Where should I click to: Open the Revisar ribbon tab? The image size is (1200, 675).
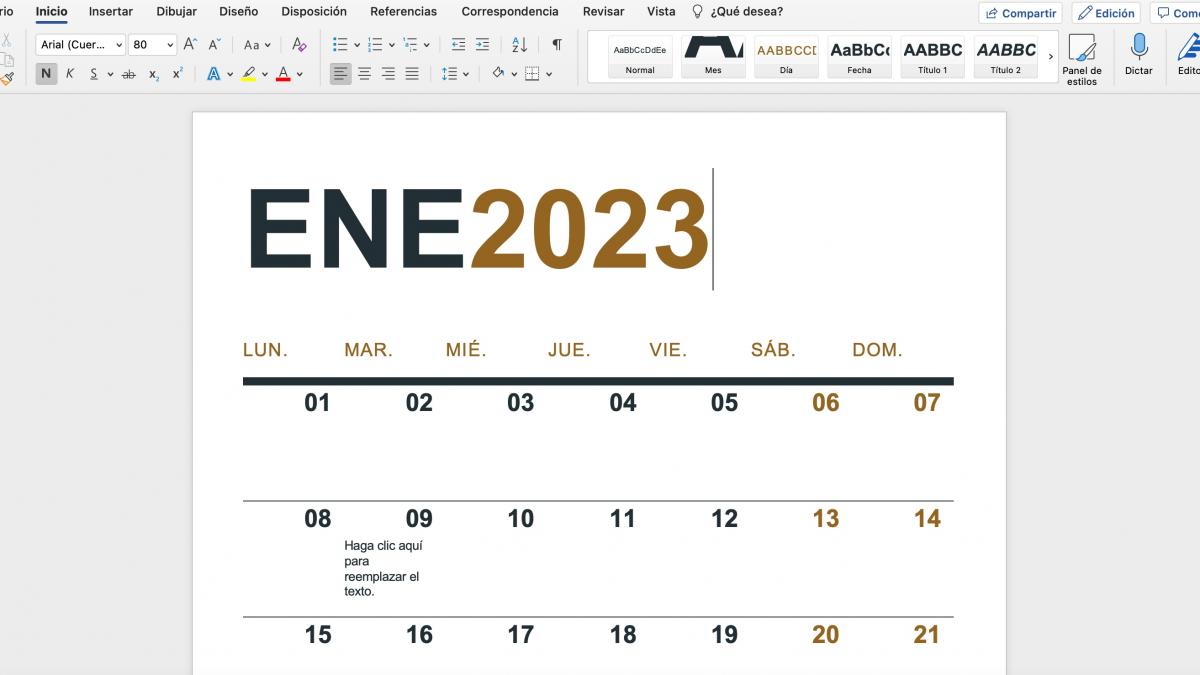602,11
